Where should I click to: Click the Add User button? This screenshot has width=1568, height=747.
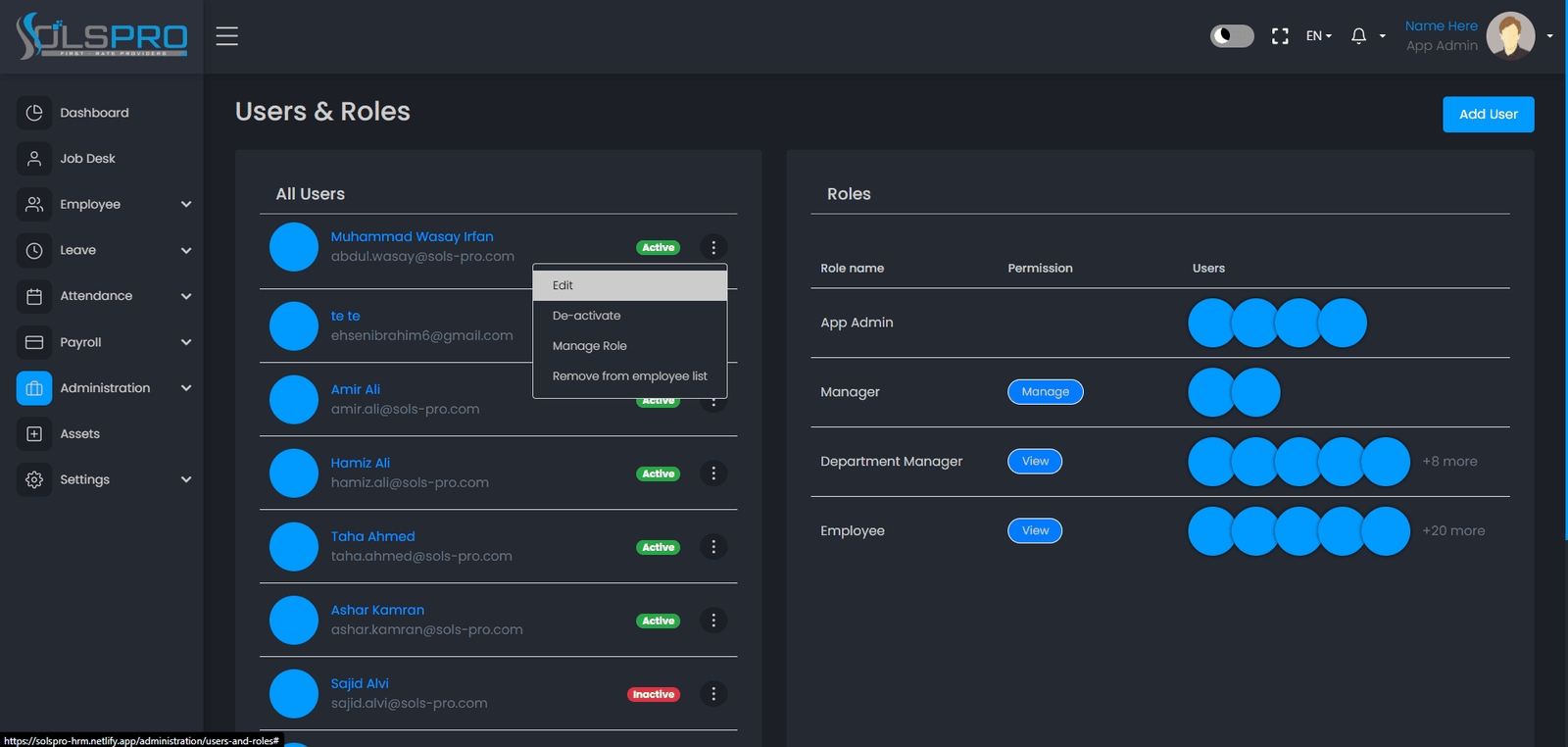[x=1489, y=114]
